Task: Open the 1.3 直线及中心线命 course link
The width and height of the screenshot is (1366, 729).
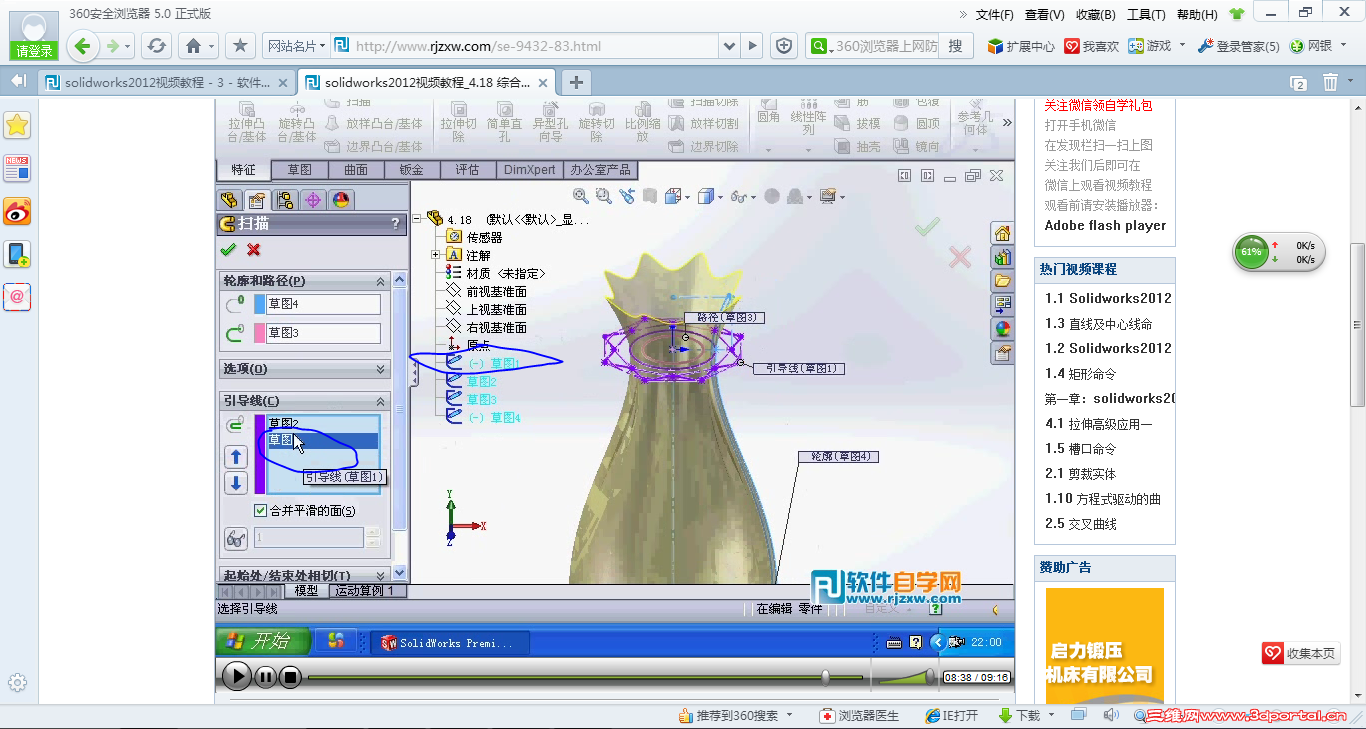Action: [x=1098, y=324]
